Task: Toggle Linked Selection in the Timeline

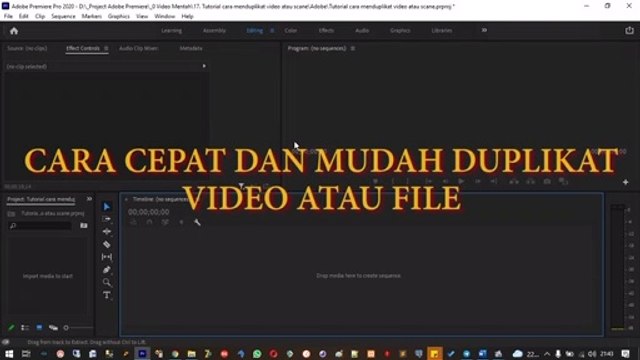Action: click(x=165, y=222)
